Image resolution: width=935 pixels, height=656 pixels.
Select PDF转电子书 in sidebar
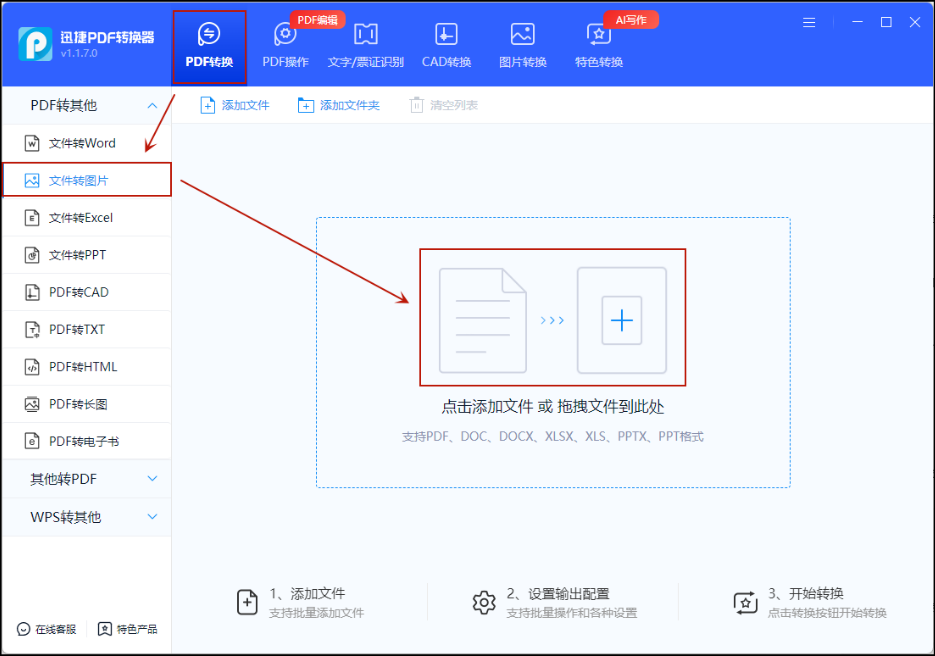pyautogui.click(x=86, y=441)
